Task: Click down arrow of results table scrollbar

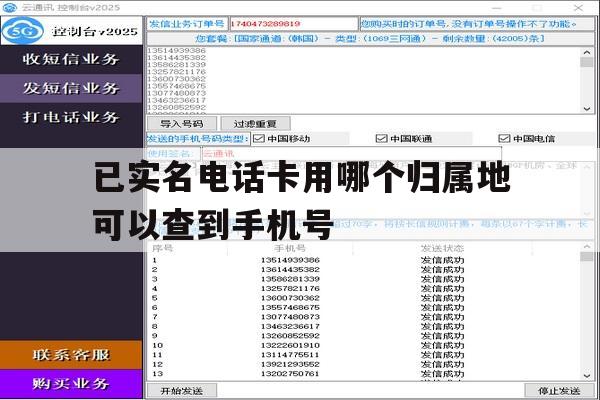Action: pos(587,376)
